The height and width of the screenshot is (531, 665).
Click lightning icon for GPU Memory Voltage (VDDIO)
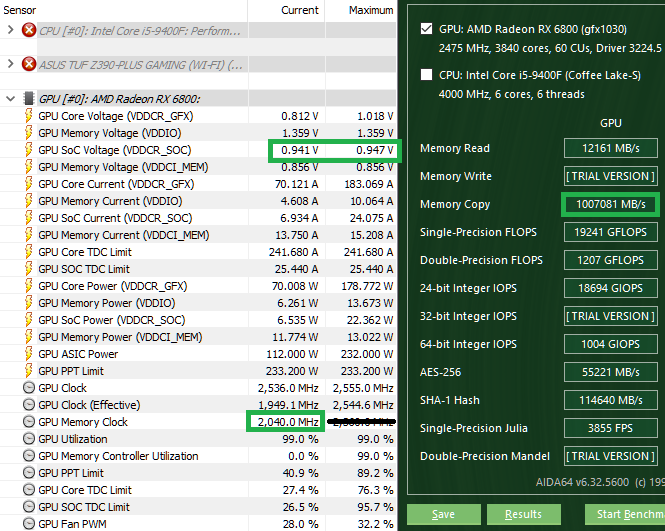(x=28, y=133)
